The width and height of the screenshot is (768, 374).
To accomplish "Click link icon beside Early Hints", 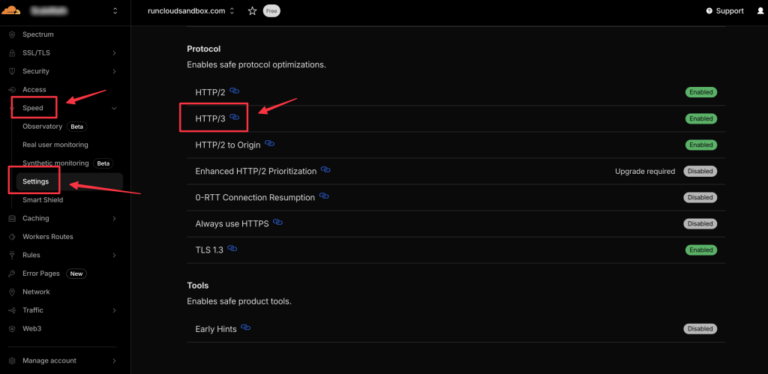I will click(x=246, y=327).
